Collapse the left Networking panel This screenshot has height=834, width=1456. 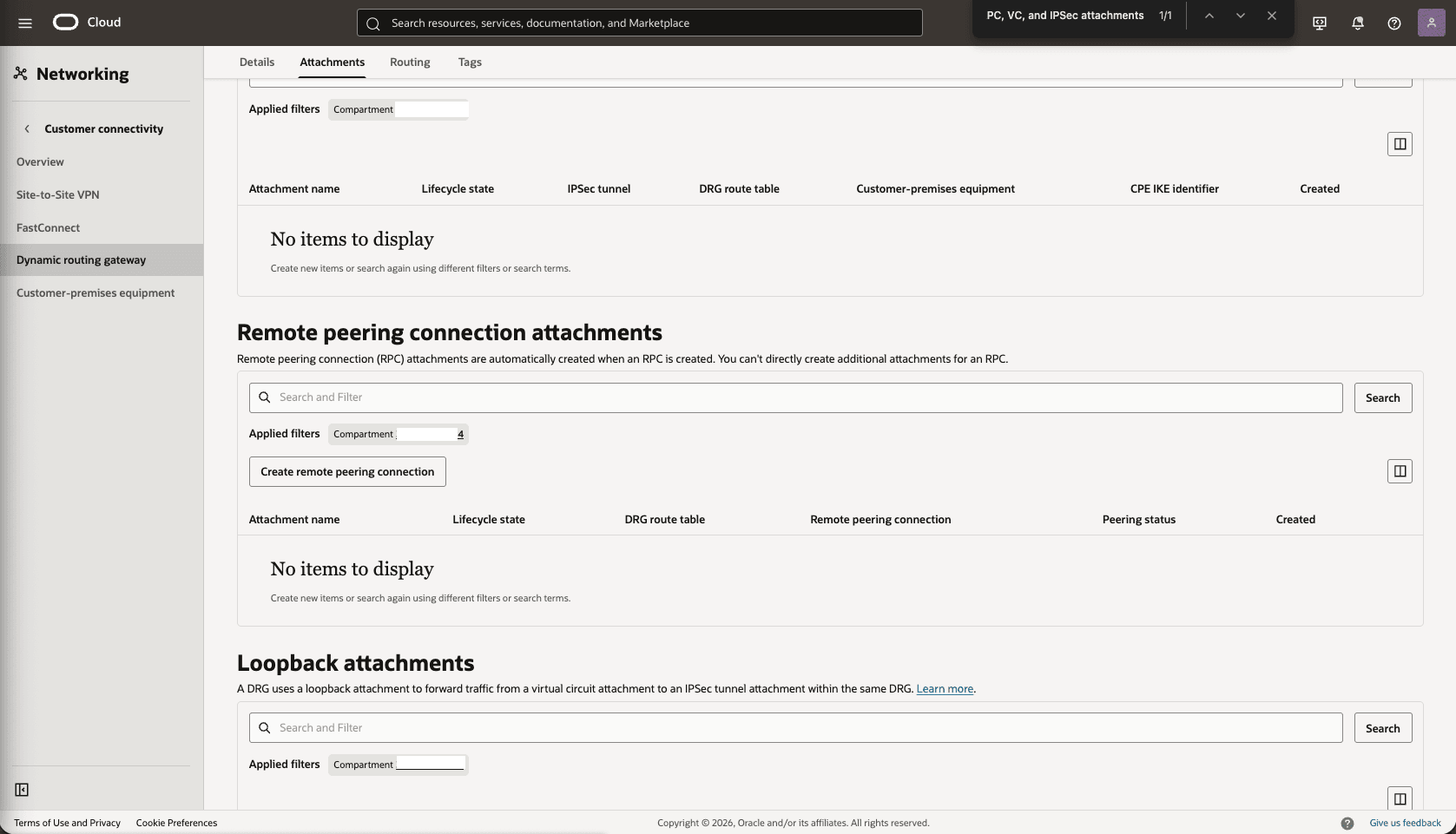[22, 789]
